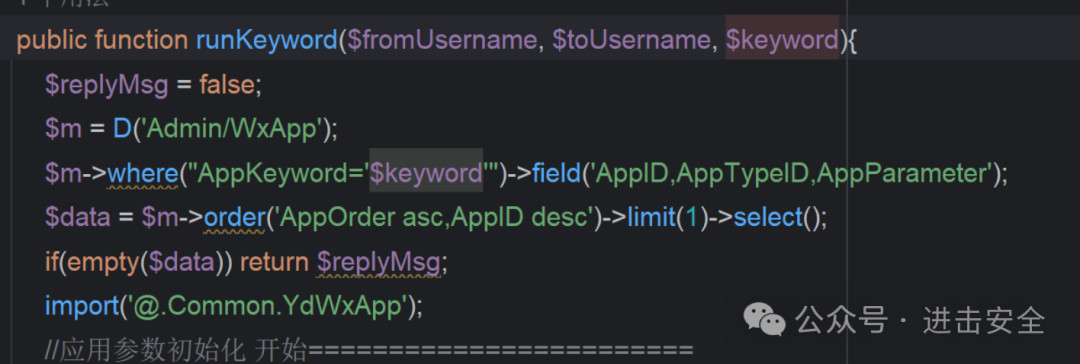Click the $fromUsername parameter
Viewport: 1080px width, 364px height.
[x=441, y=41]
